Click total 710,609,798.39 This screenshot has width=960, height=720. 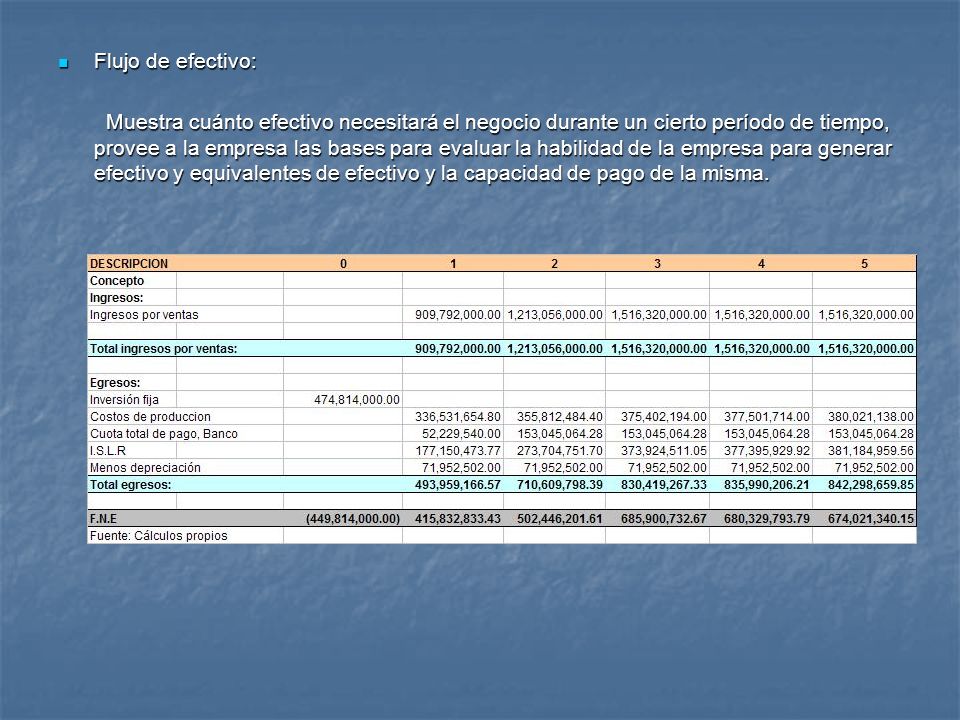[560, 485]
